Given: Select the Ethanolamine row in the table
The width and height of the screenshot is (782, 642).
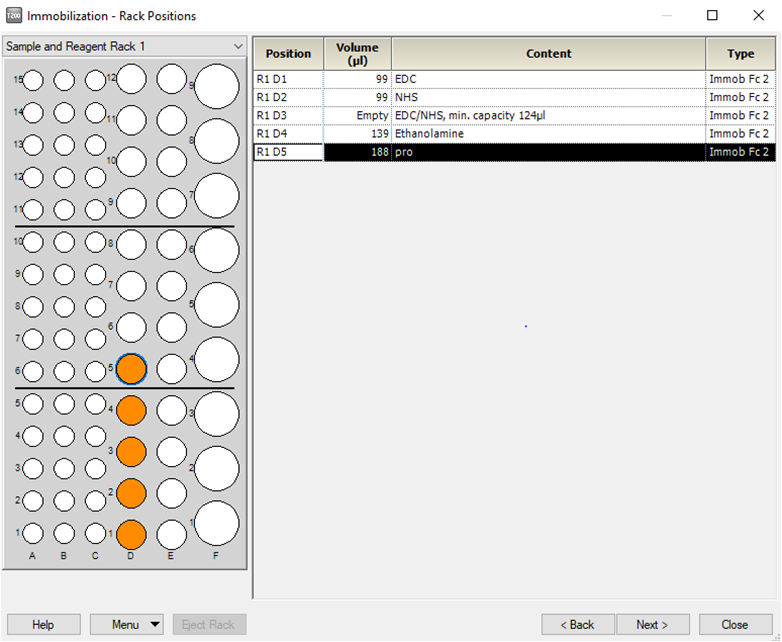Looking at the screenshot, I should click(x=514, y=134).
